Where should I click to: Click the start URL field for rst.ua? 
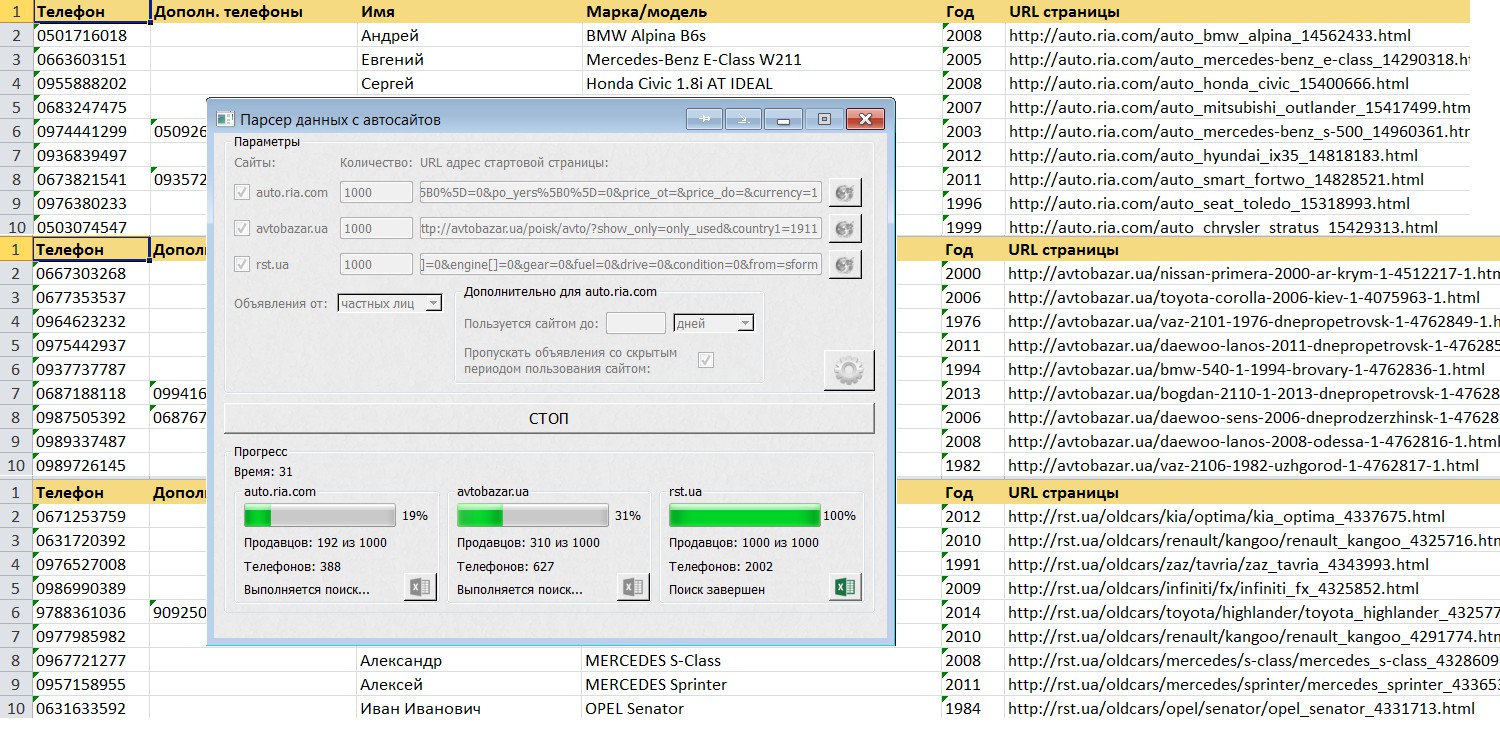[x=621, y=264]
